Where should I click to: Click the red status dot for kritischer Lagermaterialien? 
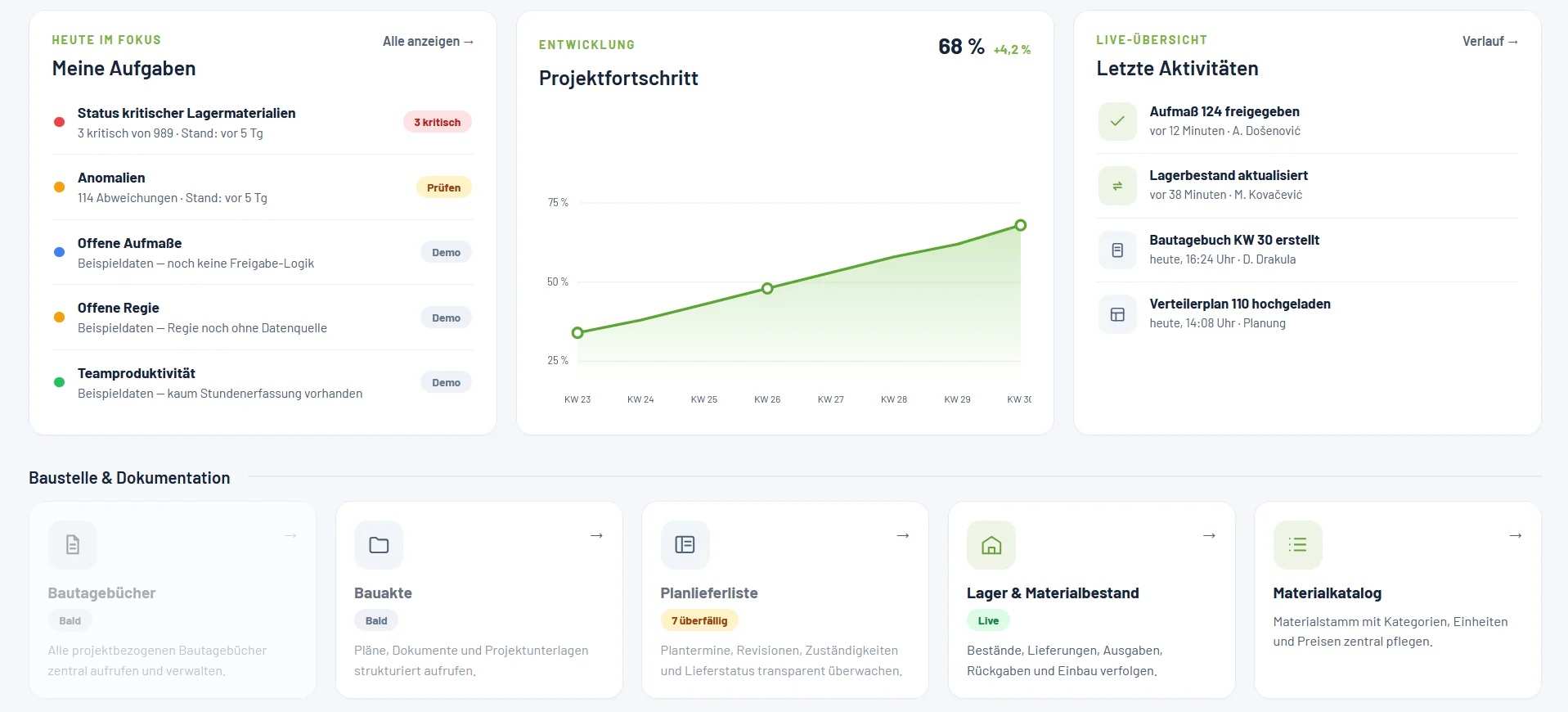tap(59, 122)
